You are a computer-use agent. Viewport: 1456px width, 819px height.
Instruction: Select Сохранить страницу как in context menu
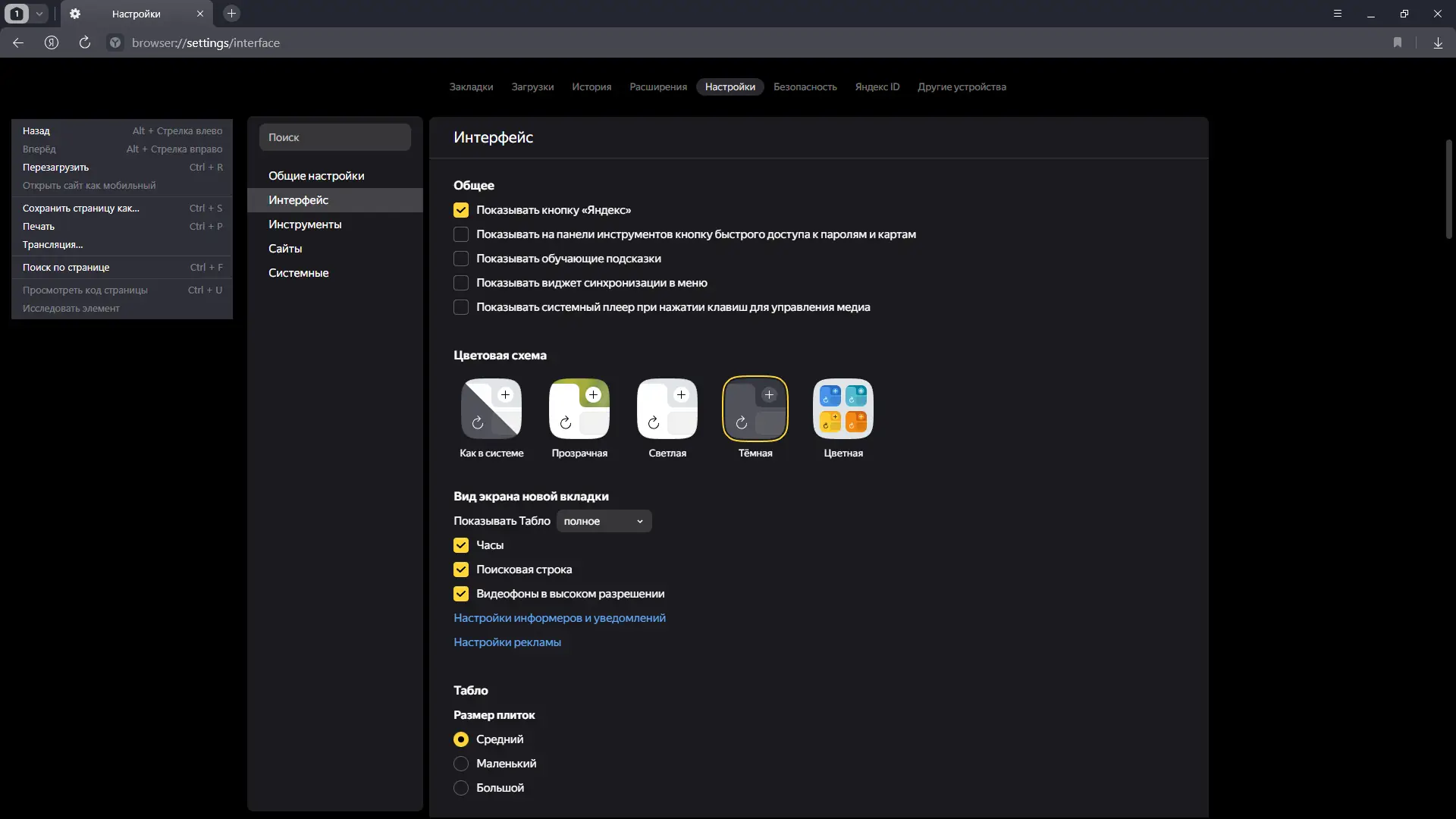tap(81, 208)
